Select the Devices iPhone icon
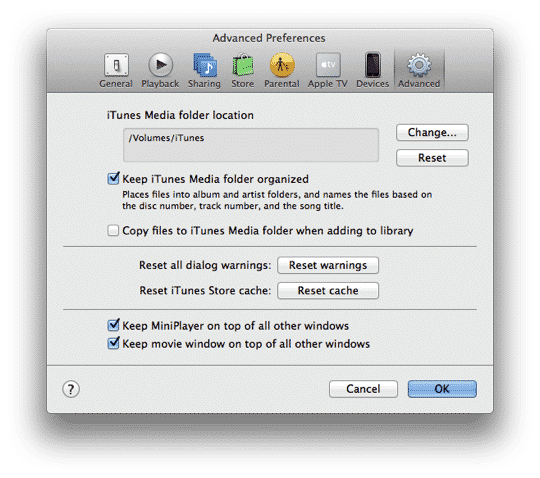 [373, 65]
